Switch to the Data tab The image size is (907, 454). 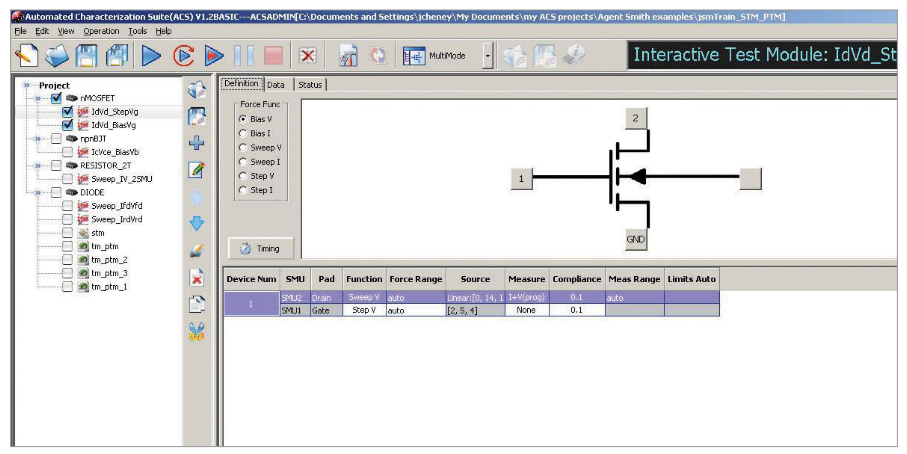coord(275,85)
